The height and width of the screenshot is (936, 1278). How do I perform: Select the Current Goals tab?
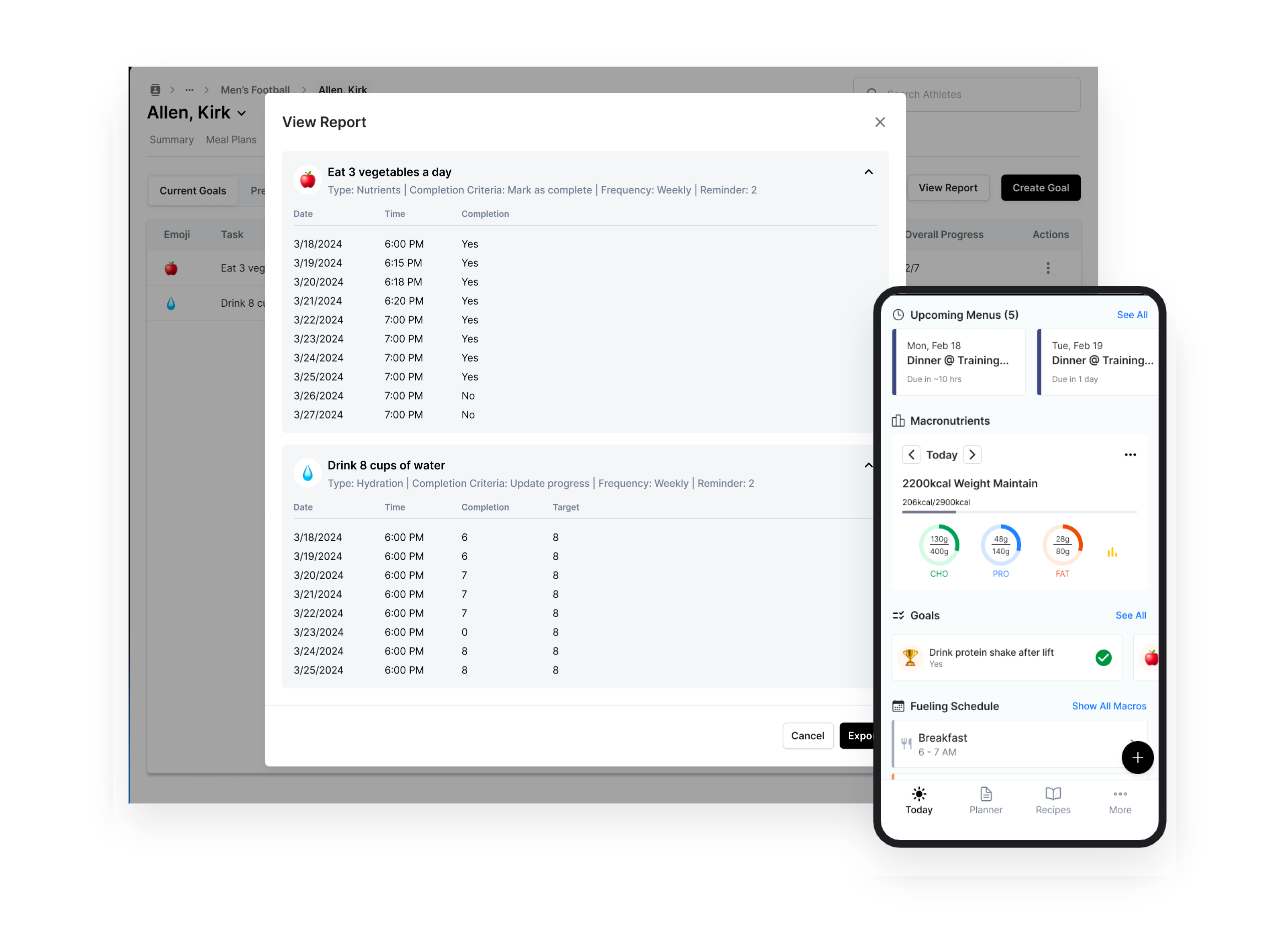coord(193,191)
